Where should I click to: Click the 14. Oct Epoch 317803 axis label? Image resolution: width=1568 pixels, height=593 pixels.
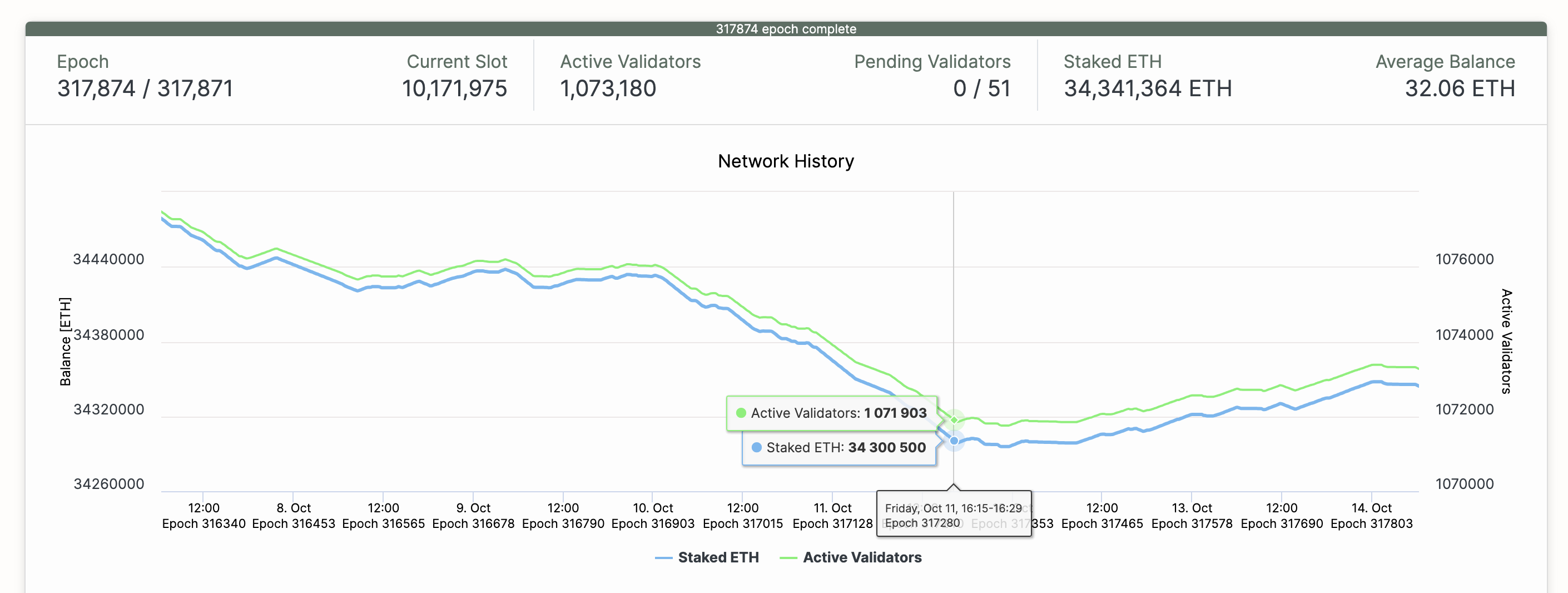coord(1372,516)
